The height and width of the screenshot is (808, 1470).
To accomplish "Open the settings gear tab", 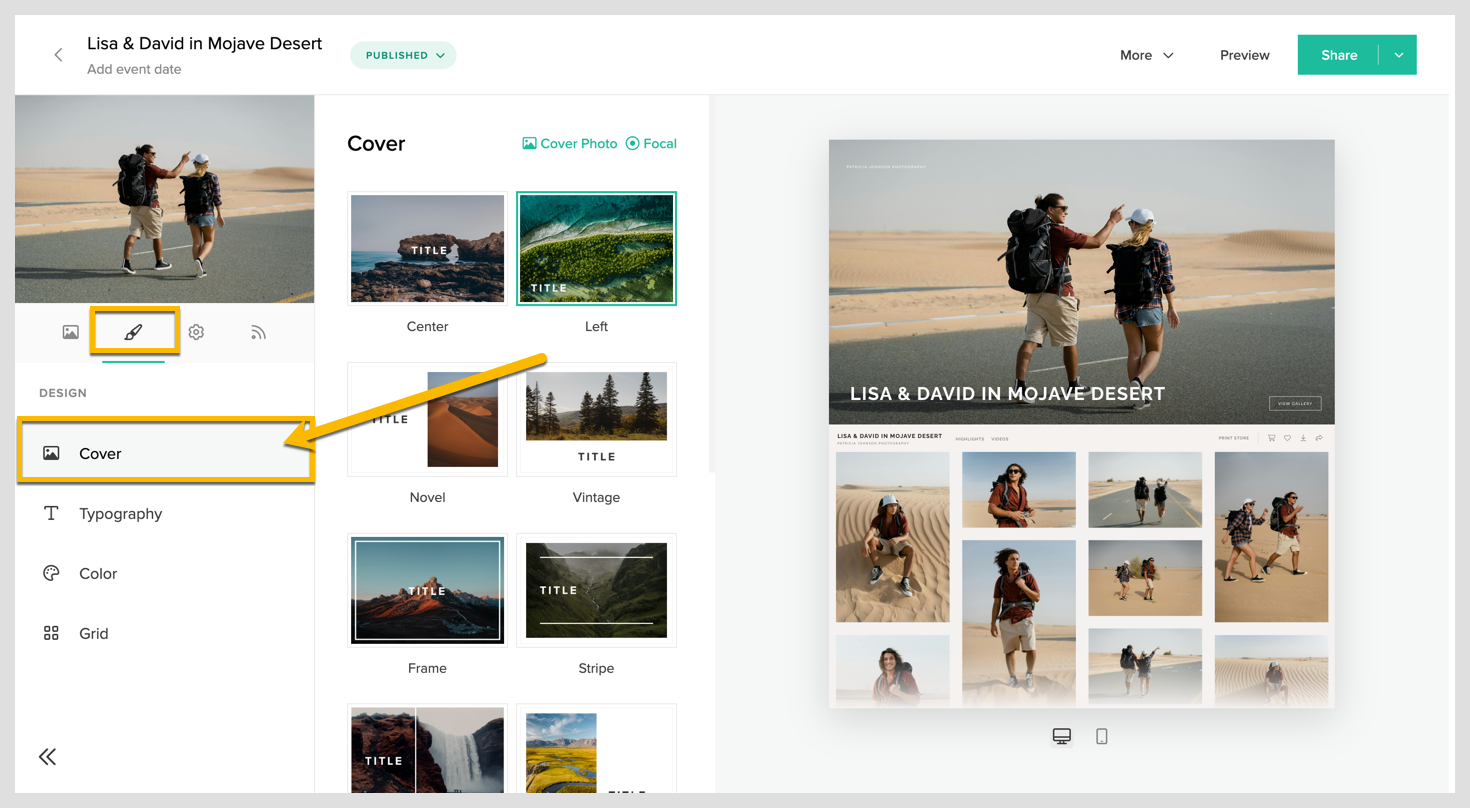I will (196, 332).
